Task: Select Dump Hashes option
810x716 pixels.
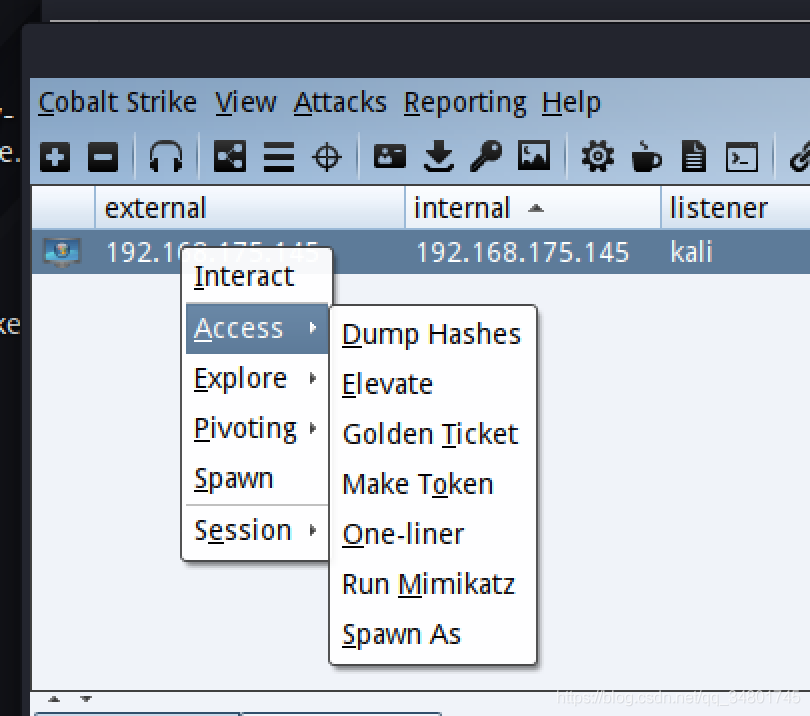Action: pyautogui.click(x=433, y=334)
